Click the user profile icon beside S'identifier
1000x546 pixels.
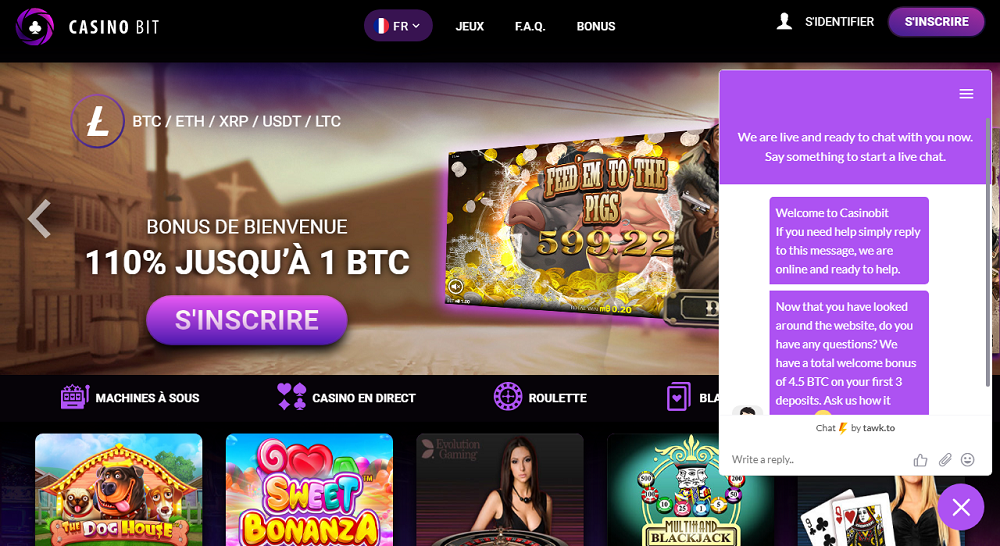click(x=784, y=21)
